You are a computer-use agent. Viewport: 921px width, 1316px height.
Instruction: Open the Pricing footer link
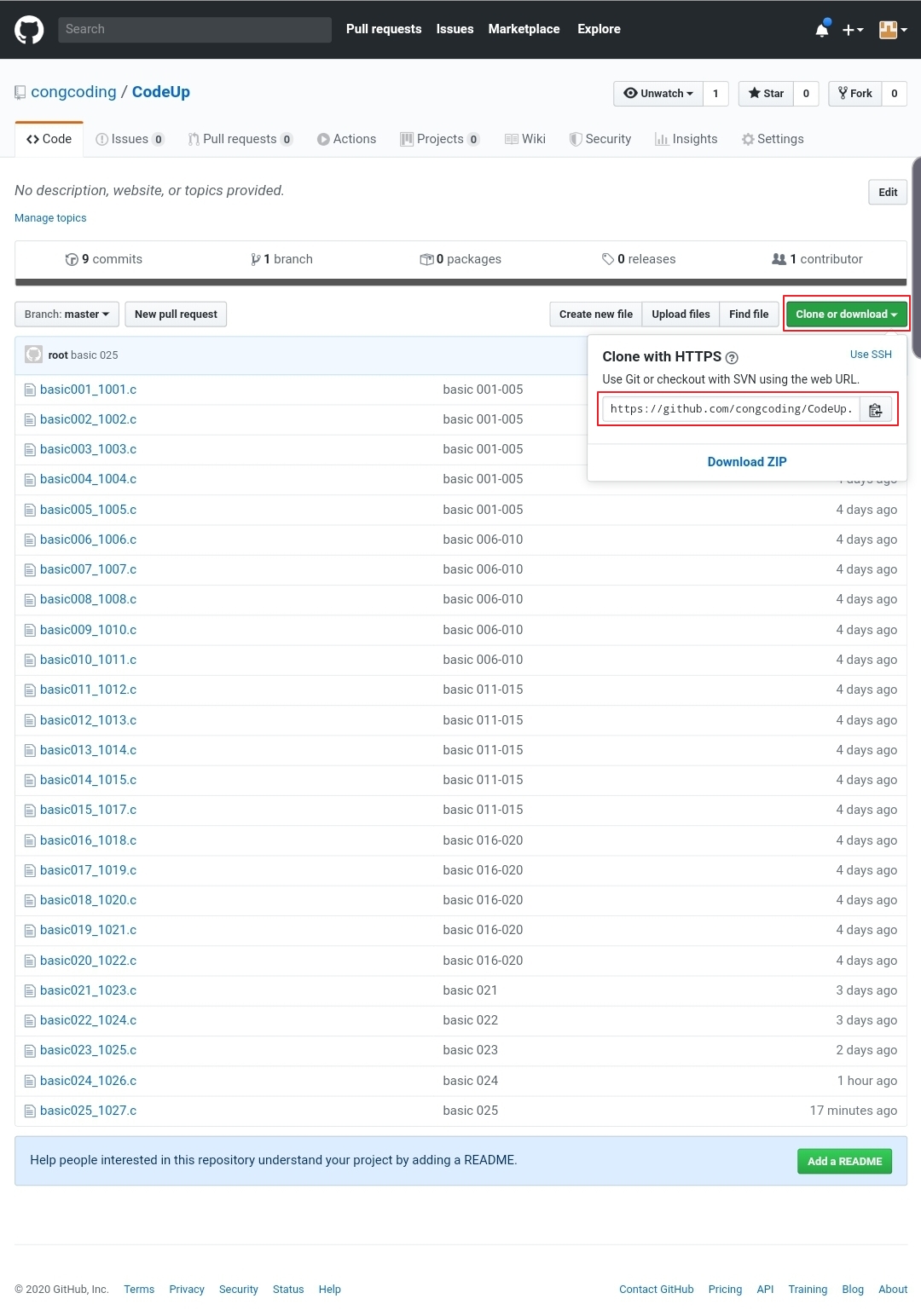coord(725,1290)
